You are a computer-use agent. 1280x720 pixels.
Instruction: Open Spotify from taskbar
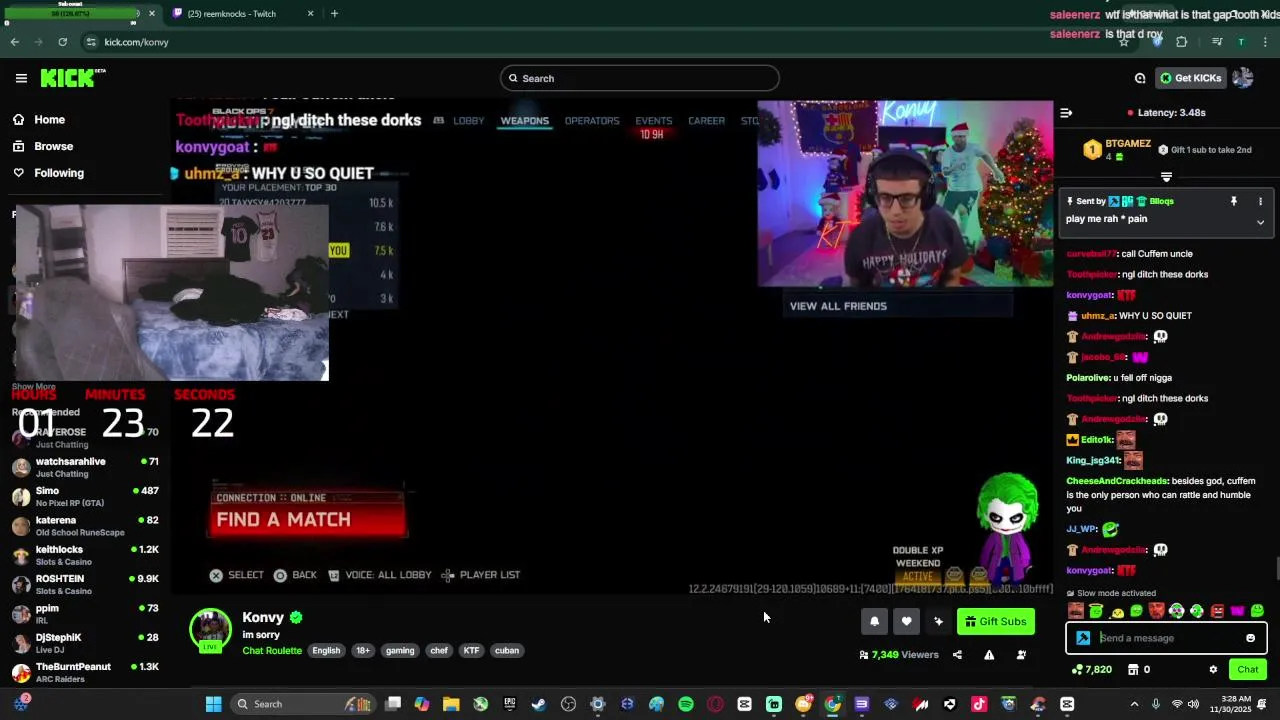pyautogui.click(x=686, y=704)
